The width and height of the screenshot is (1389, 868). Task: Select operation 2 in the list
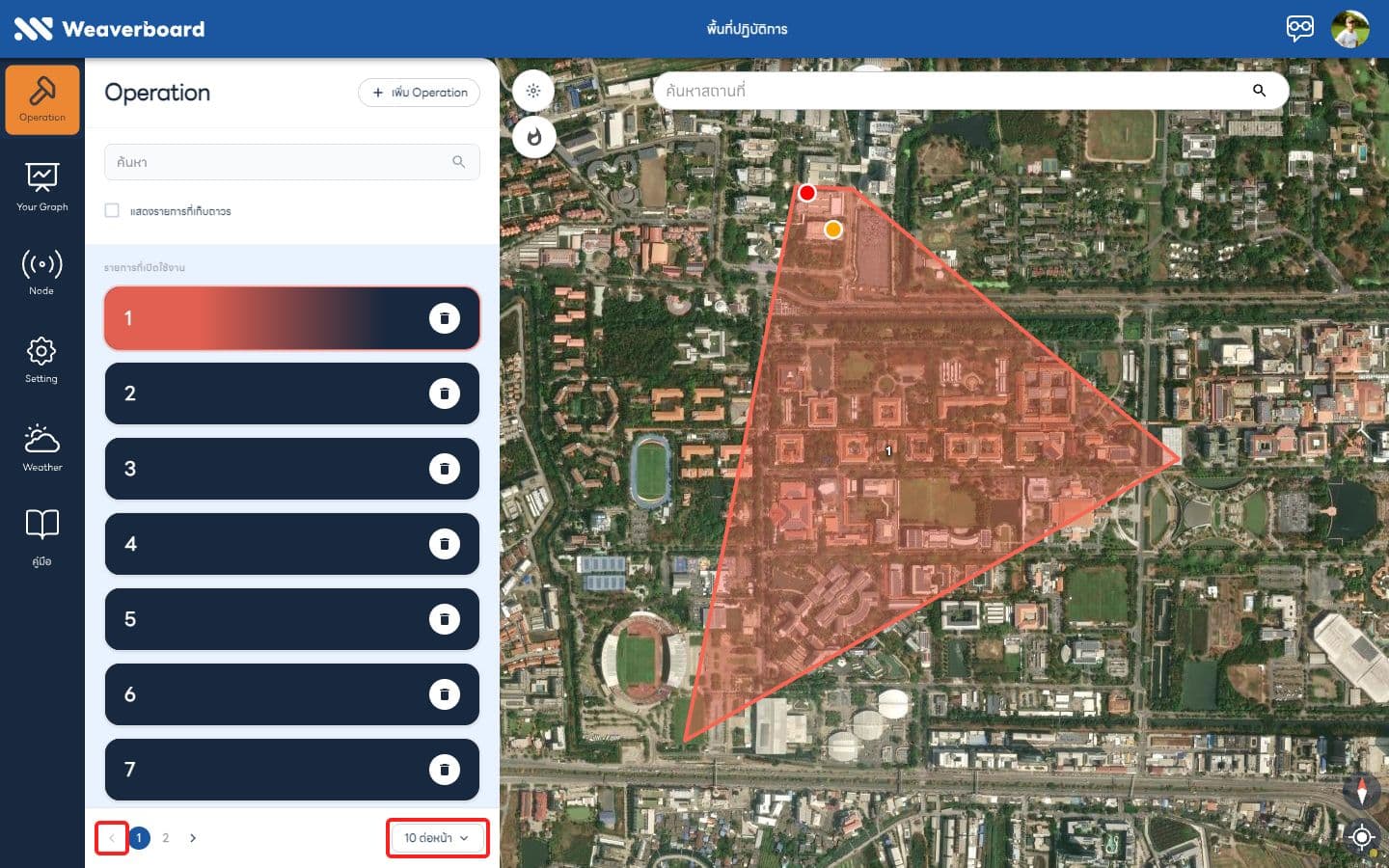(292, 393)
